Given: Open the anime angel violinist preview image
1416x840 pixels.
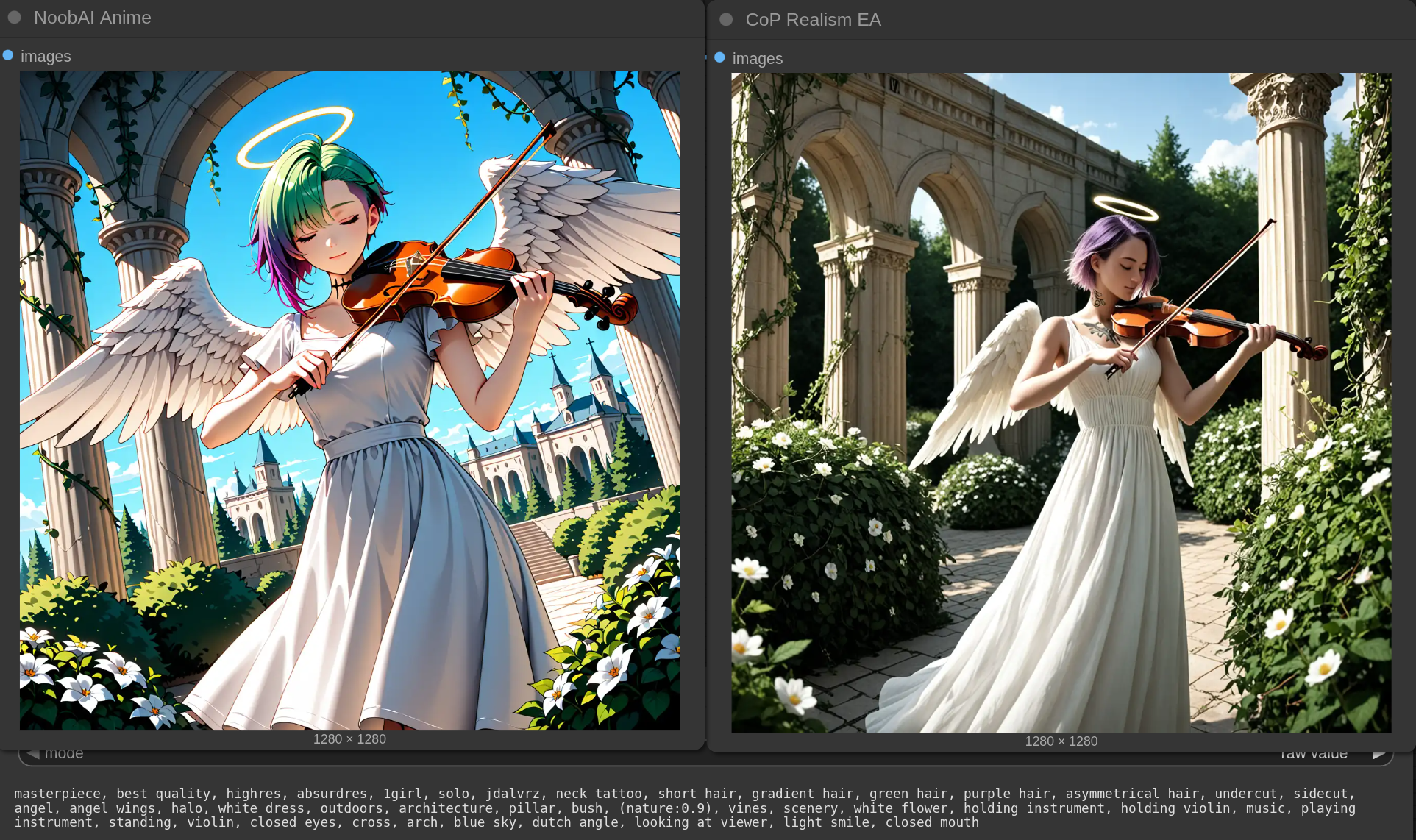Looking at the screenshot, I should tap(349, 400).
